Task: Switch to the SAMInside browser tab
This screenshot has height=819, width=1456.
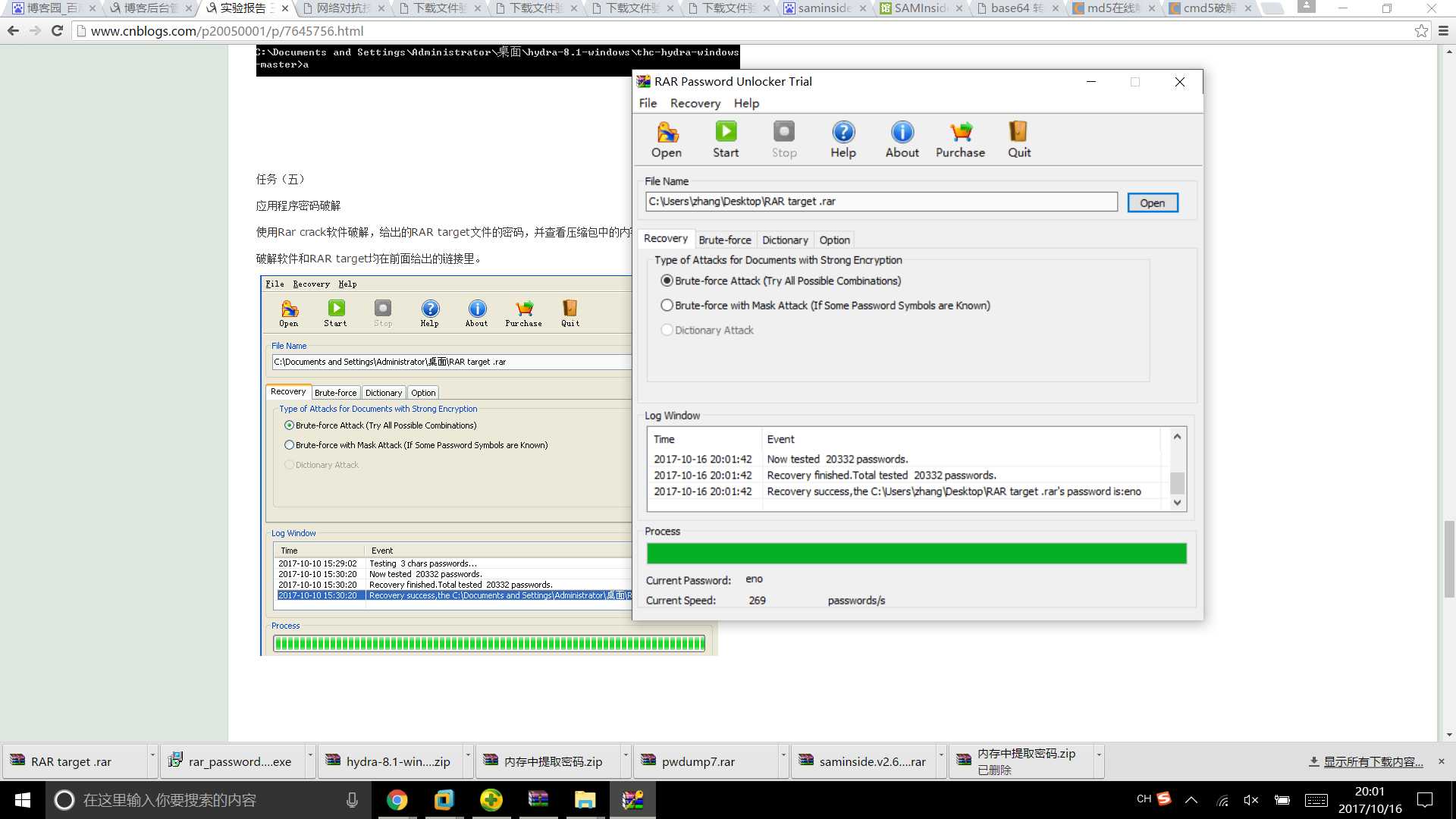Action: coord(921,8)
